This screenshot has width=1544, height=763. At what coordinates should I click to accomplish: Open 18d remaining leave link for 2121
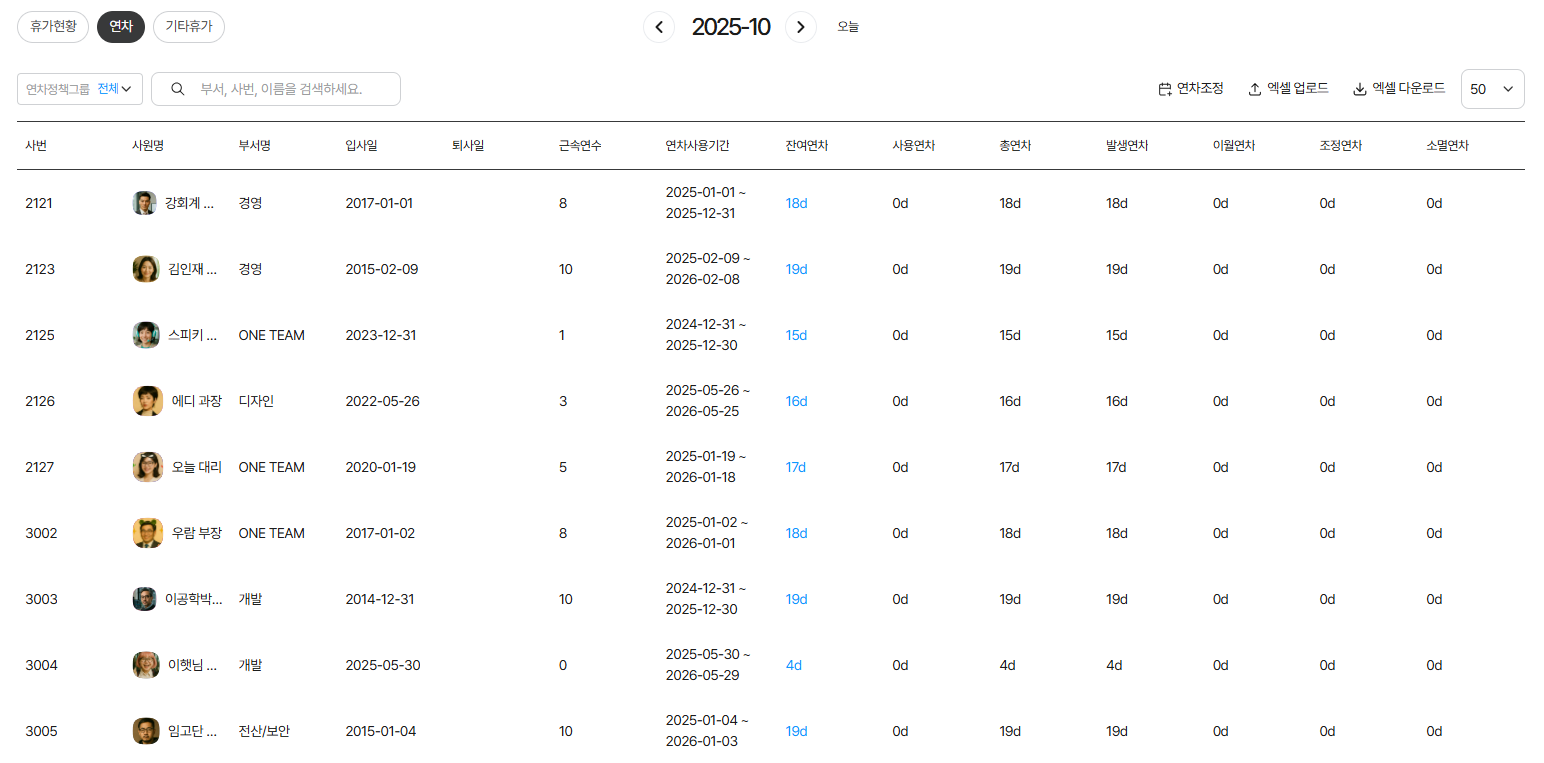point(796,203)
